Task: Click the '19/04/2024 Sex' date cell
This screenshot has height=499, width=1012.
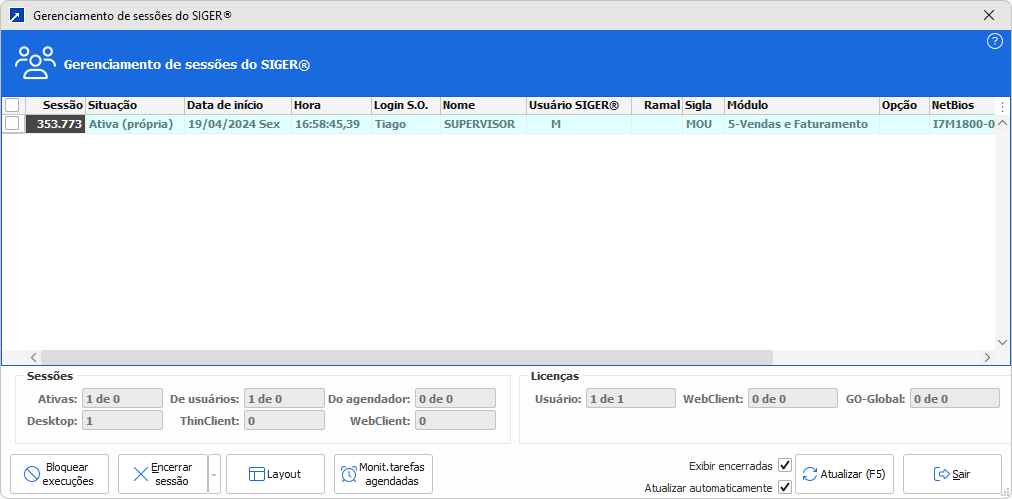Action: (238, 124)
